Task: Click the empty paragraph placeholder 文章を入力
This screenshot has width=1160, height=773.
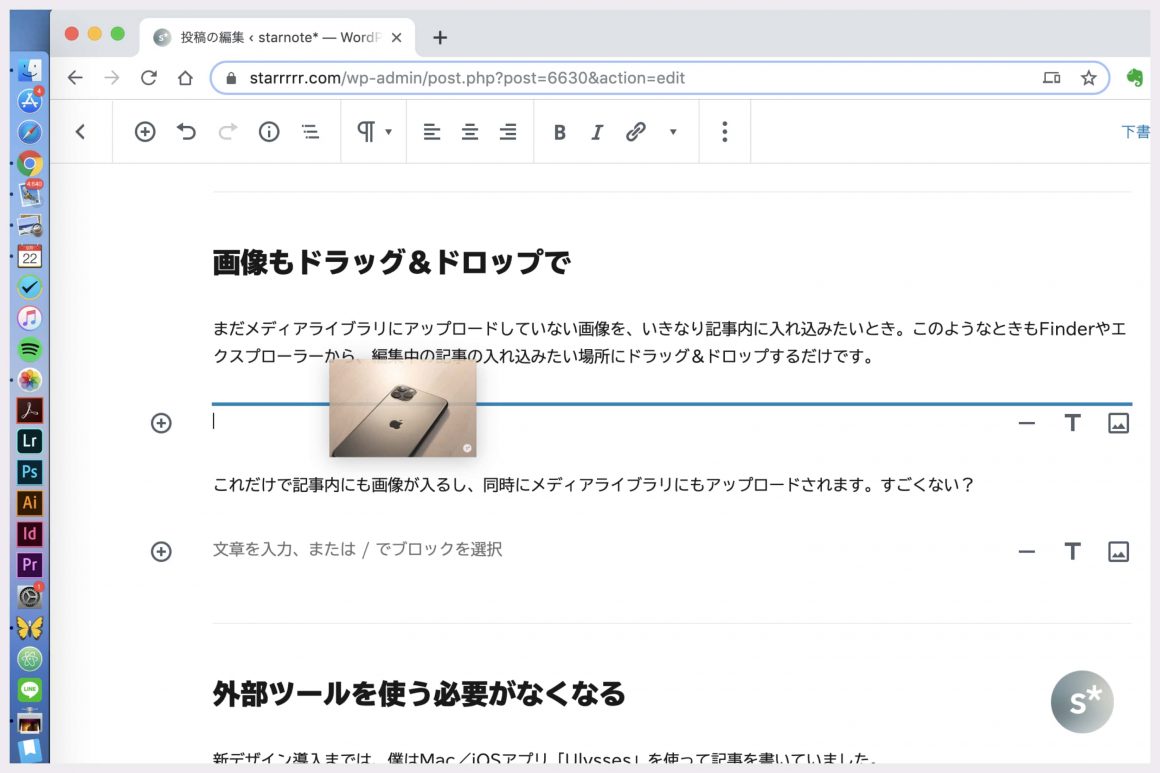Action: pos(357,550)
